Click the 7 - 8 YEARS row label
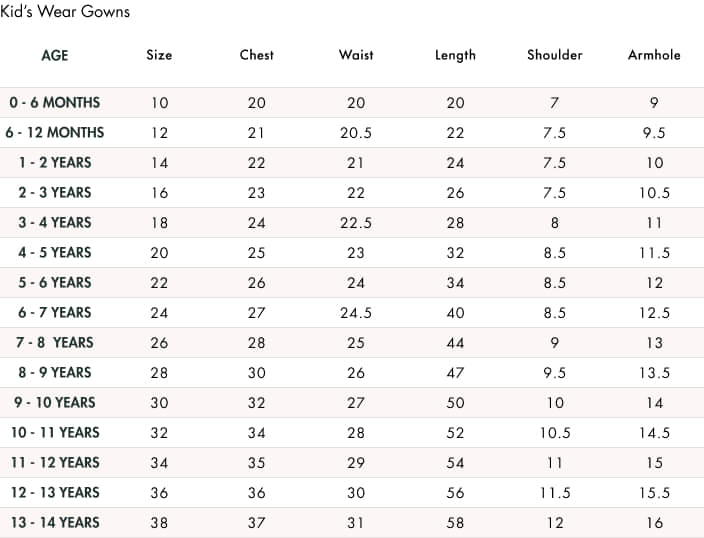Viewport: 704px width, 538px height. coord(55,342)
